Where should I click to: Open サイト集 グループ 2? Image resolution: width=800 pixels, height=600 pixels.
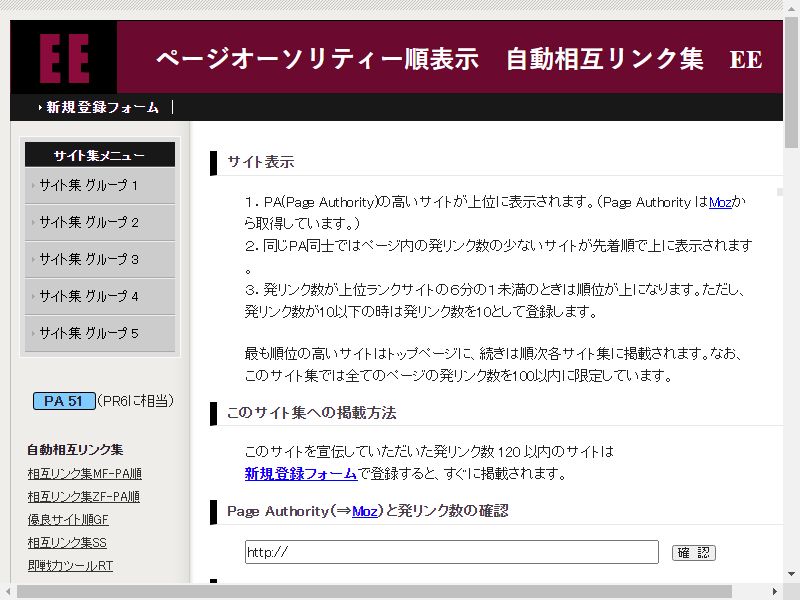(99, 222)
